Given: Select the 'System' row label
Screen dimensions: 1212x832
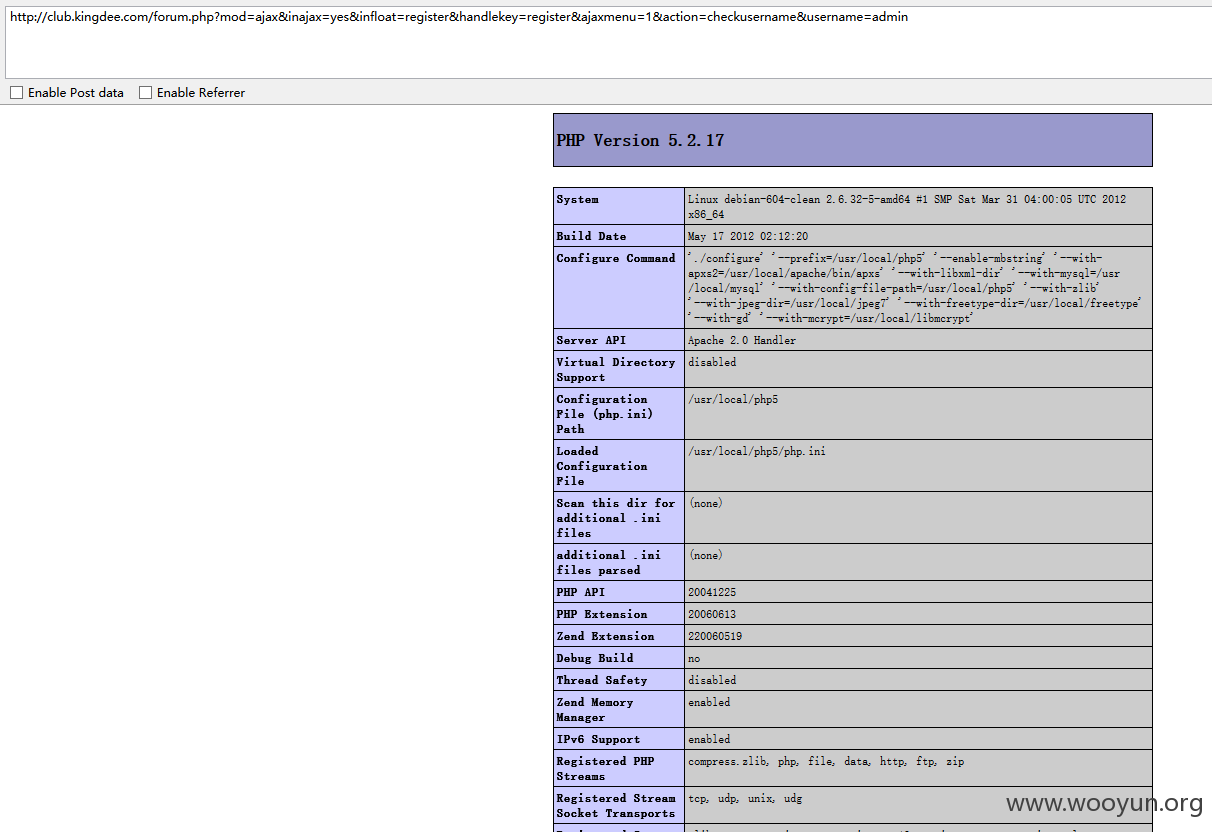Looking at the screenshot, I should pos(578,199).
